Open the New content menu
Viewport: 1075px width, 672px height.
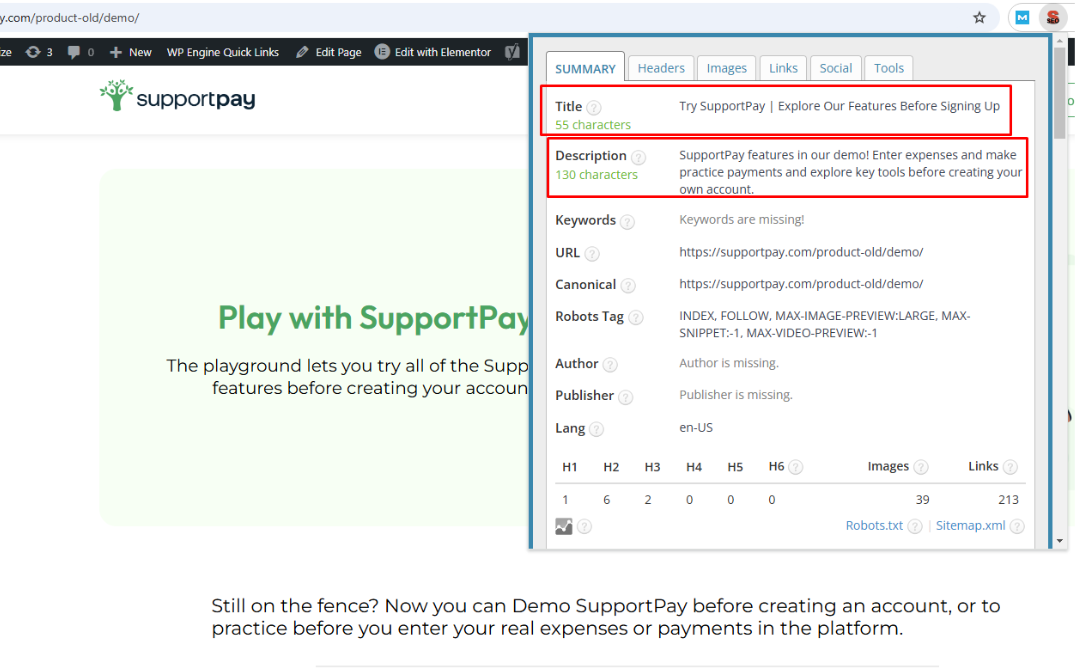(131, 52)
